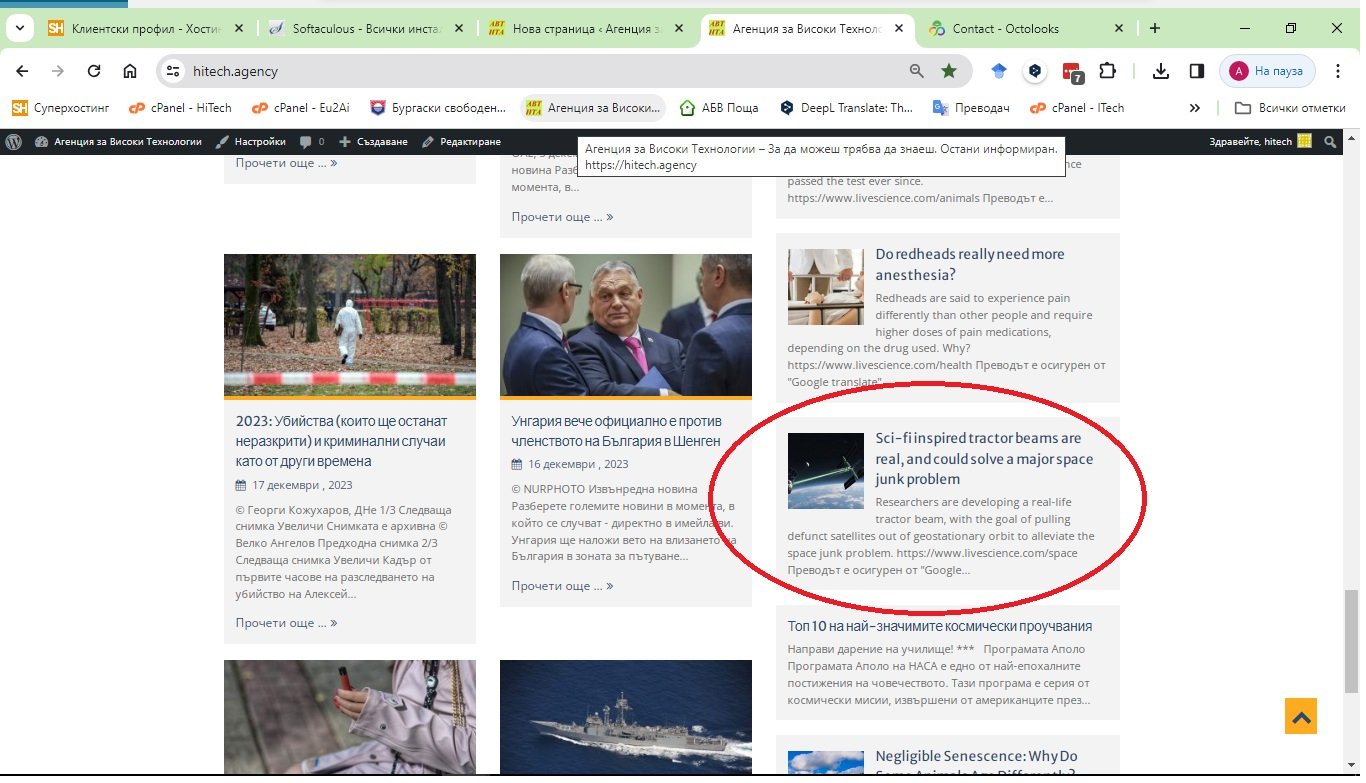Open the Hungary Schengen article headline
This screenshot has height=783, width=1366.
click(x=616, y=431)
